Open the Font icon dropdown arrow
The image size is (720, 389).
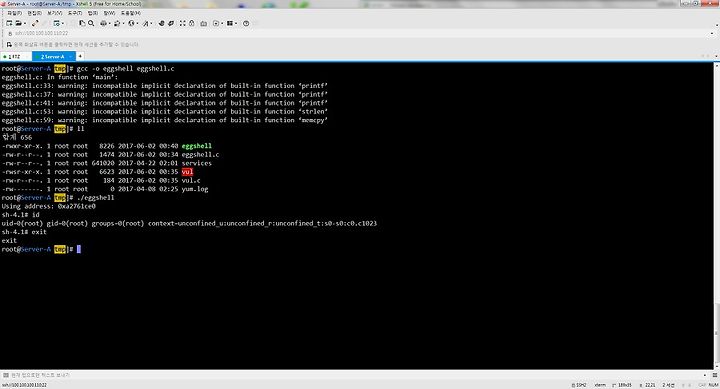click(x=152, y=23)
